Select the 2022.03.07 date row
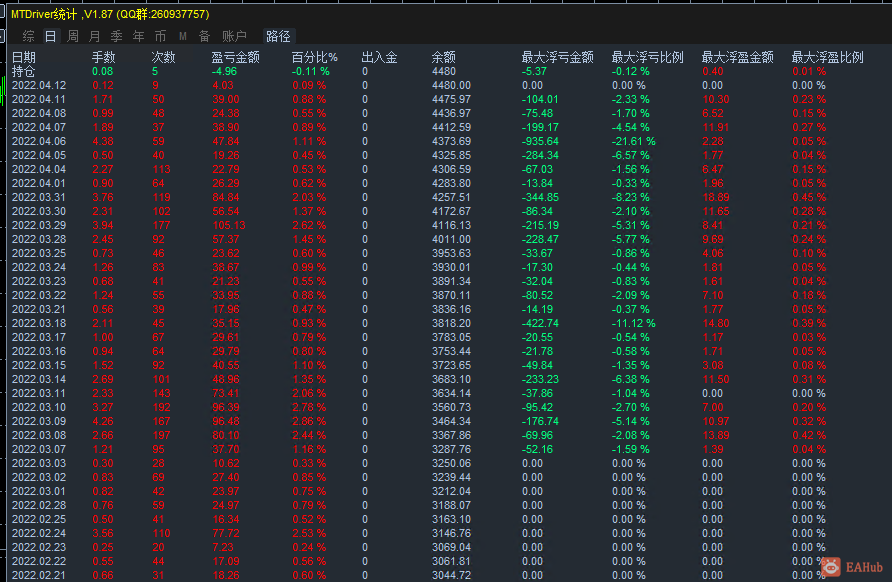Viewport: 892px width, 582px height. coord(39,449)
